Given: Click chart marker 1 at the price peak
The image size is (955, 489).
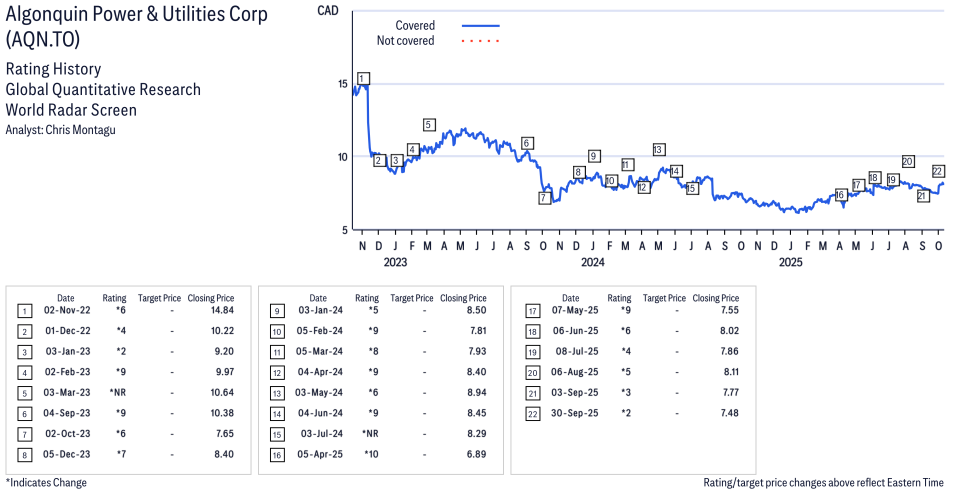Looking at the screenshot, I should click(x=363, y=78).
